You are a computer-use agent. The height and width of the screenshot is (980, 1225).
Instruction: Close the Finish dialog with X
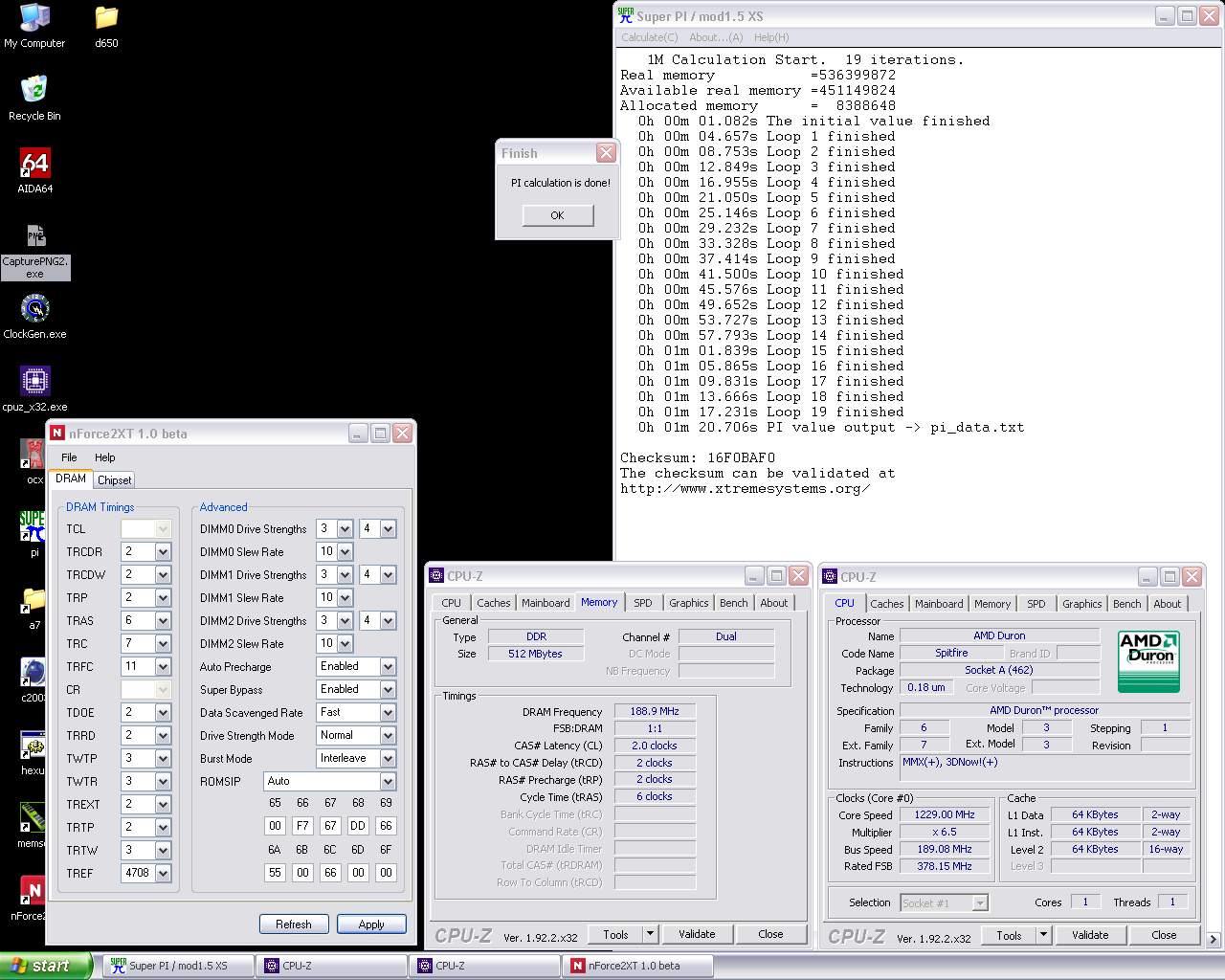(x=606, y=153)
